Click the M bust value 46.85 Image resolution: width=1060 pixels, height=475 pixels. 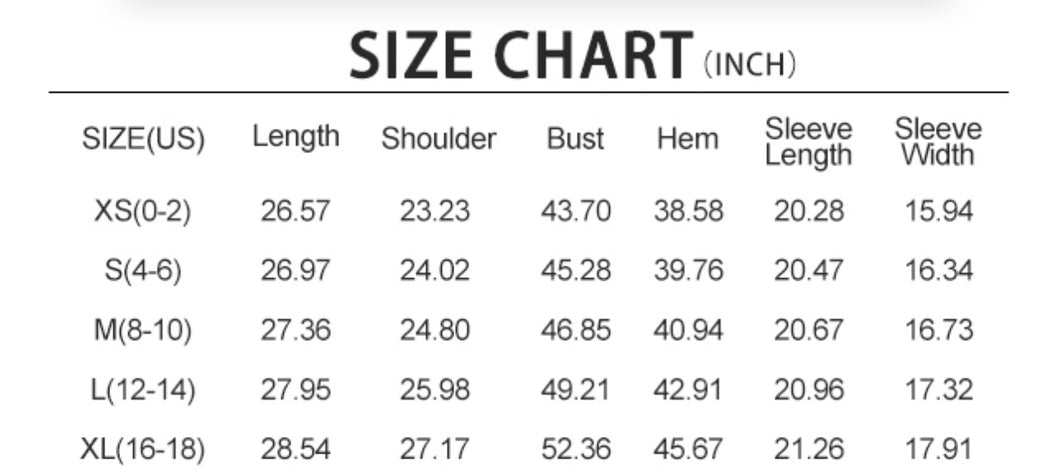pos(575,330)
